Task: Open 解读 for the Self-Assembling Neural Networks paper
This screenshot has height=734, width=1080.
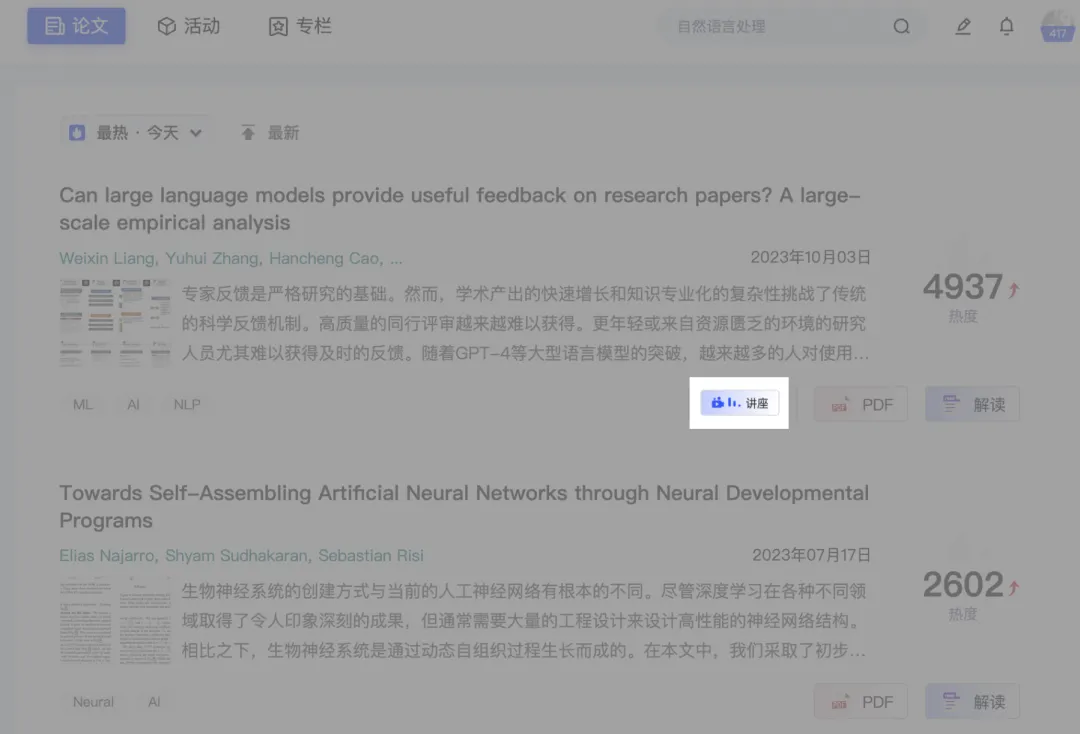Action: click(x=972, y=702)
